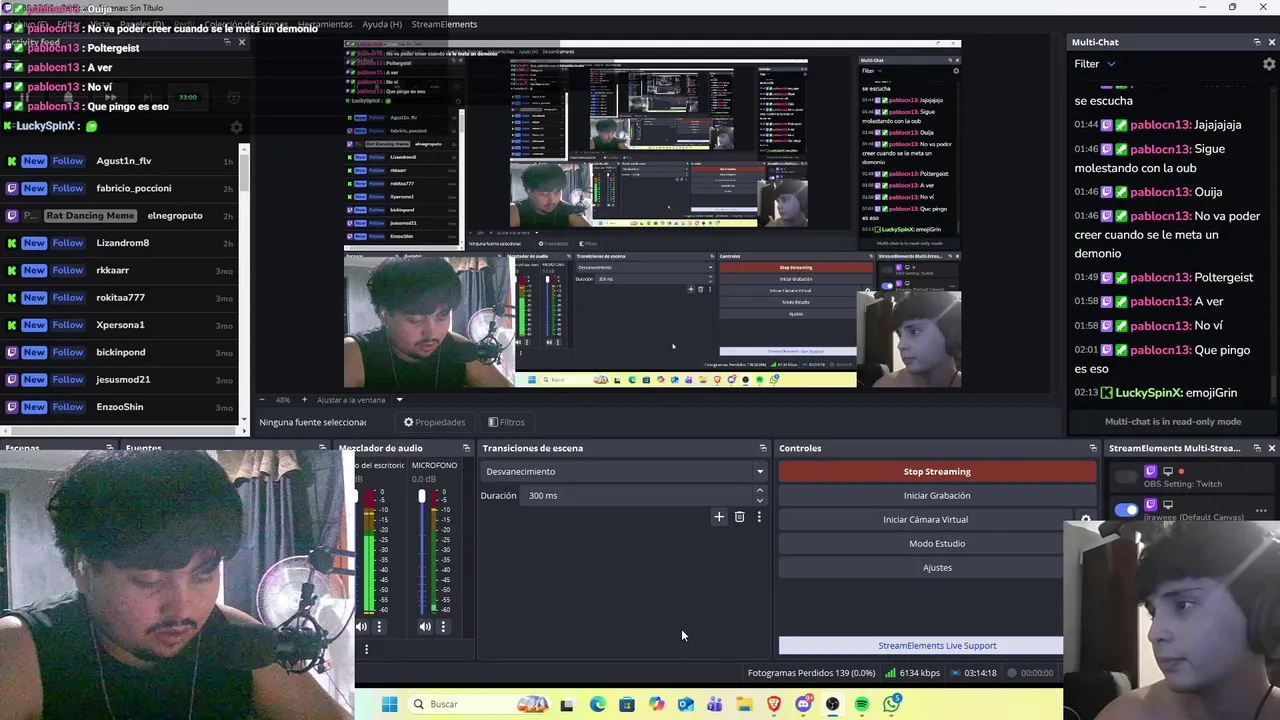
Task: Click the Duración 300 ms field
Action: [x=638, y=495]
